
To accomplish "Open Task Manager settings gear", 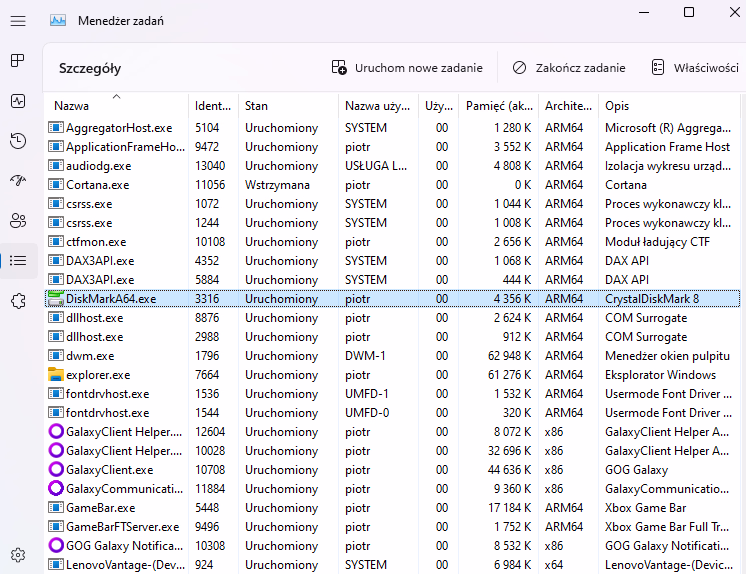I will pyautogui.click(x=18, y=554).
